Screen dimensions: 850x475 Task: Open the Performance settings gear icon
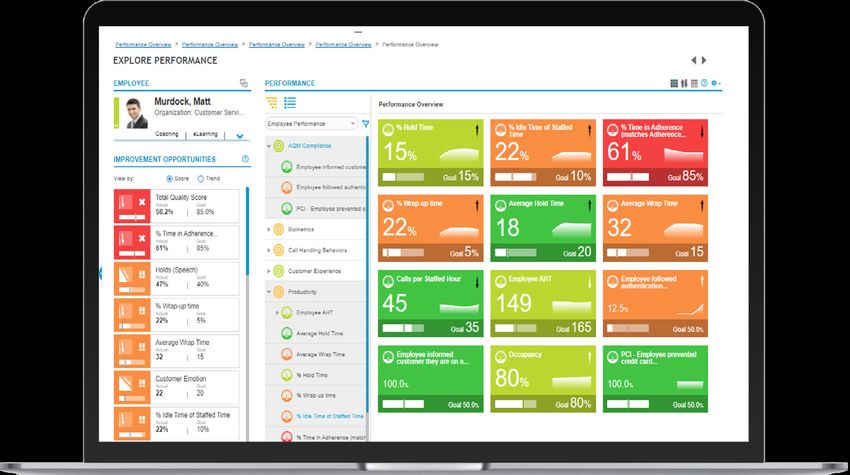pyautogui.click(x=715, y=84)
